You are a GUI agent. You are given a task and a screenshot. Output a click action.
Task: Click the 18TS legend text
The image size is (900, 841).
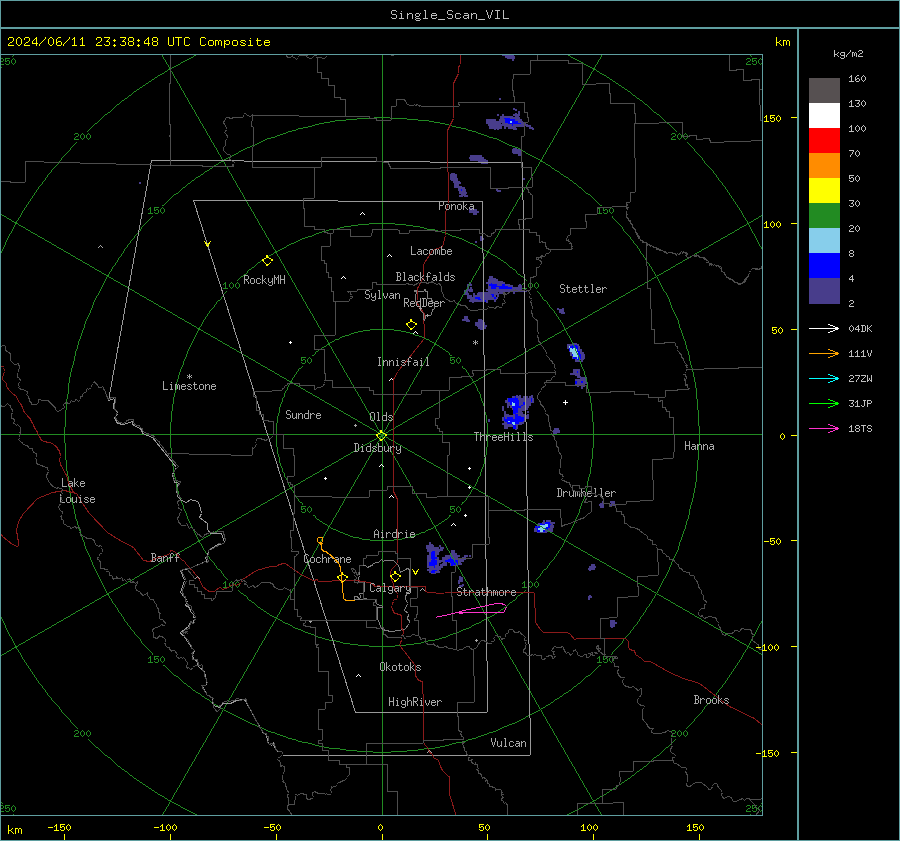(x=860, y=429)
